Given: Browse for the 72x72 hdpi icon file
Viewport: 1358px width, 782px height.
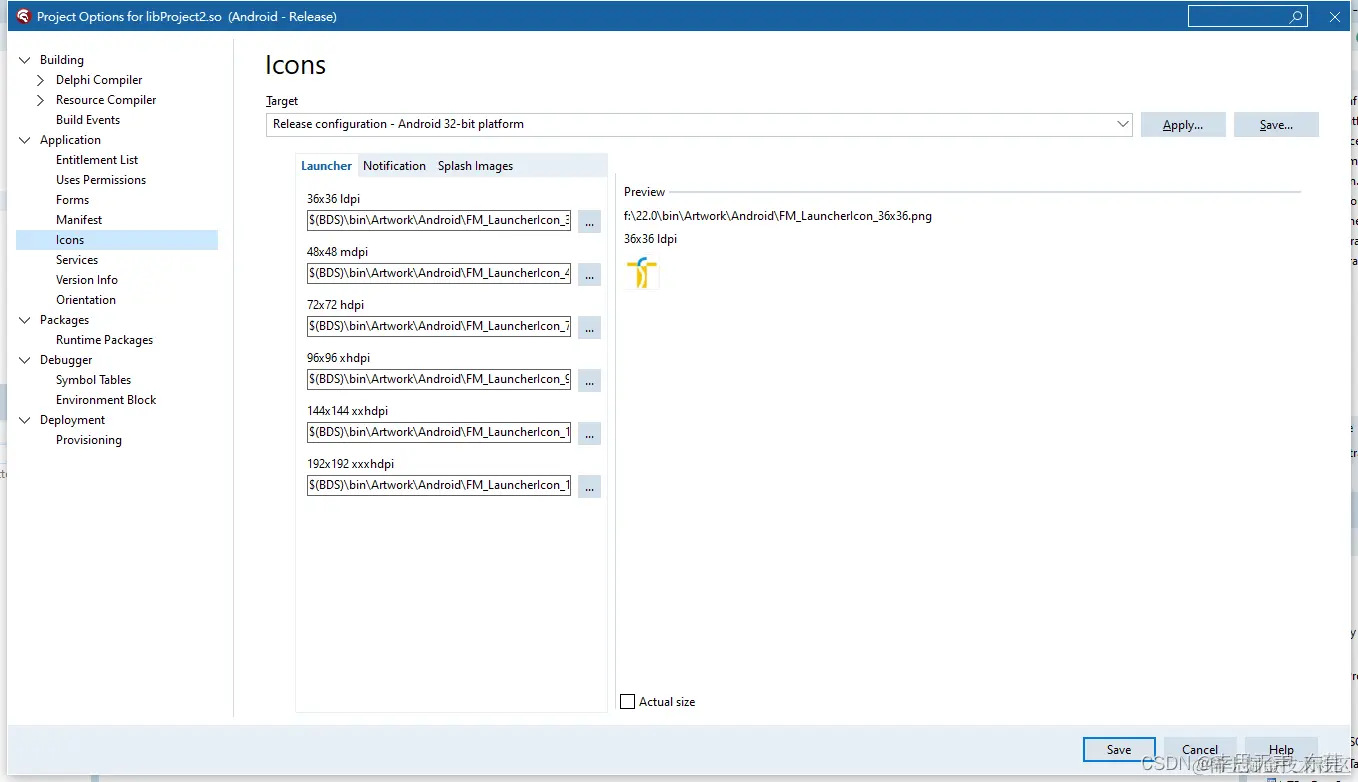Looking at the screenshot, I should point(589,327).
